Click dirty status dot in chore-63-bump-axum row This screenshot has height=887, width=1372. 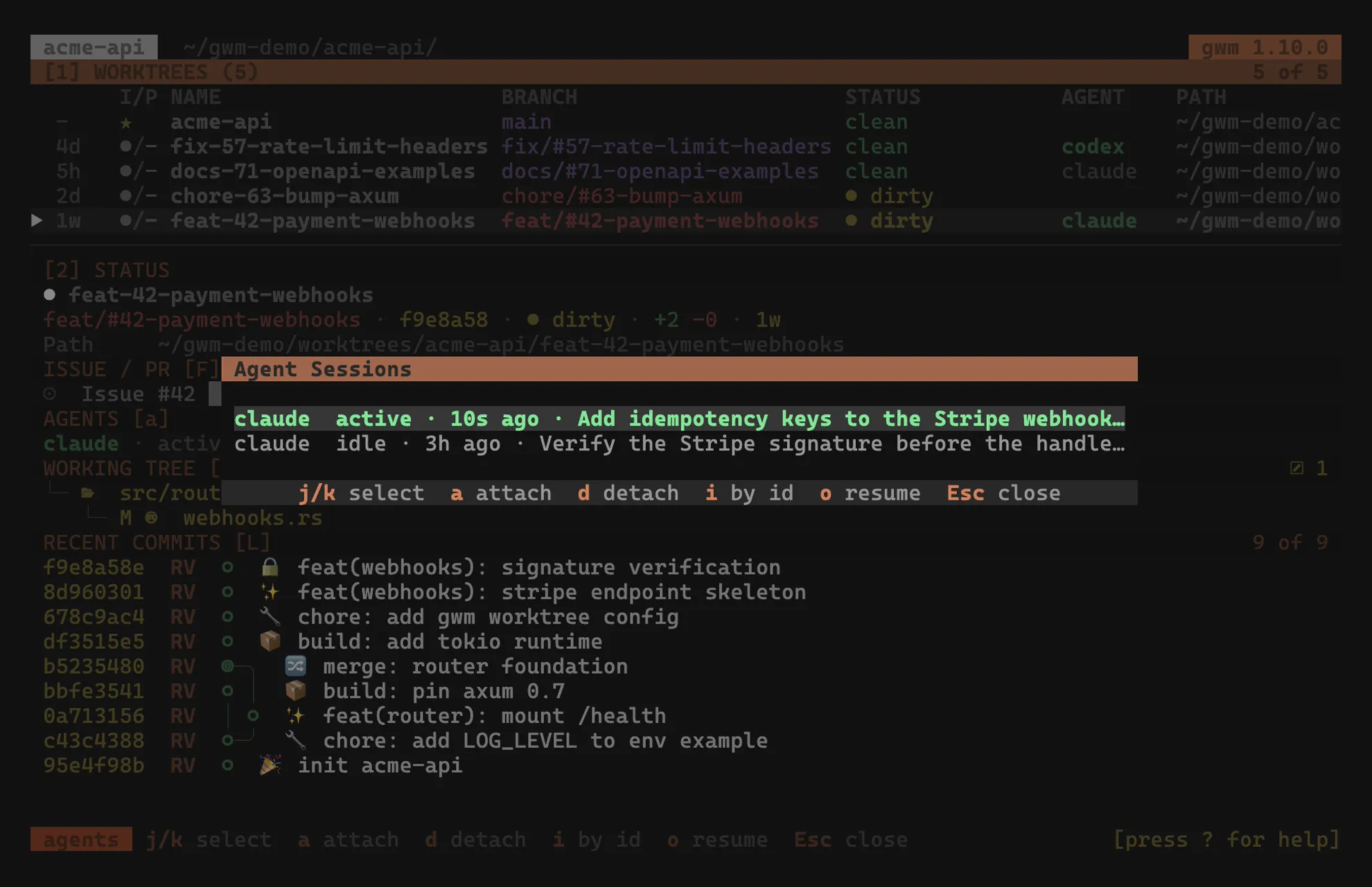click(852, 196)
